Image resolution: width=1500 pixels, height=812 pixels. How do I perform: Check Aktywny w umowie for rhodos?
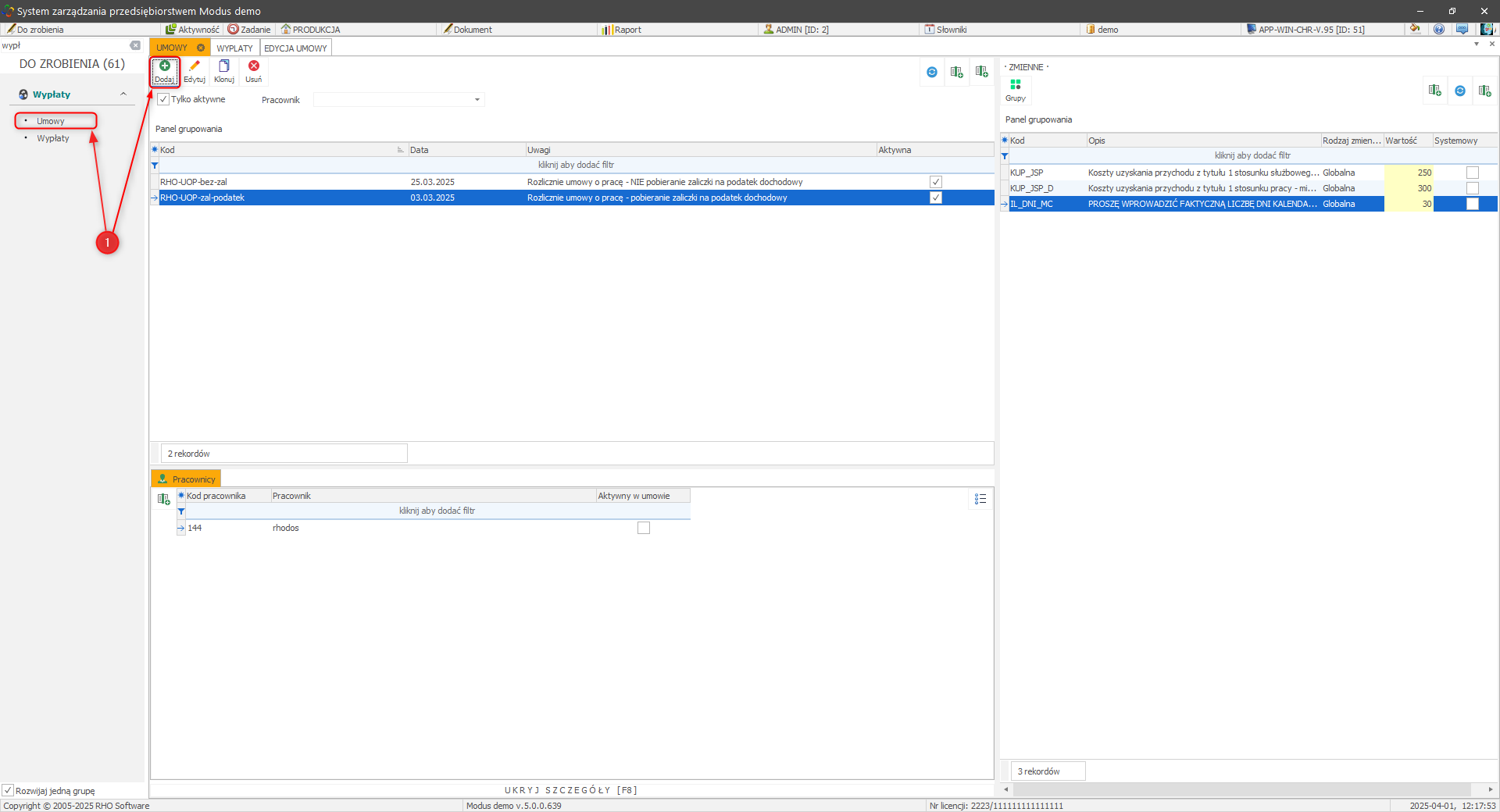[644, 529]
